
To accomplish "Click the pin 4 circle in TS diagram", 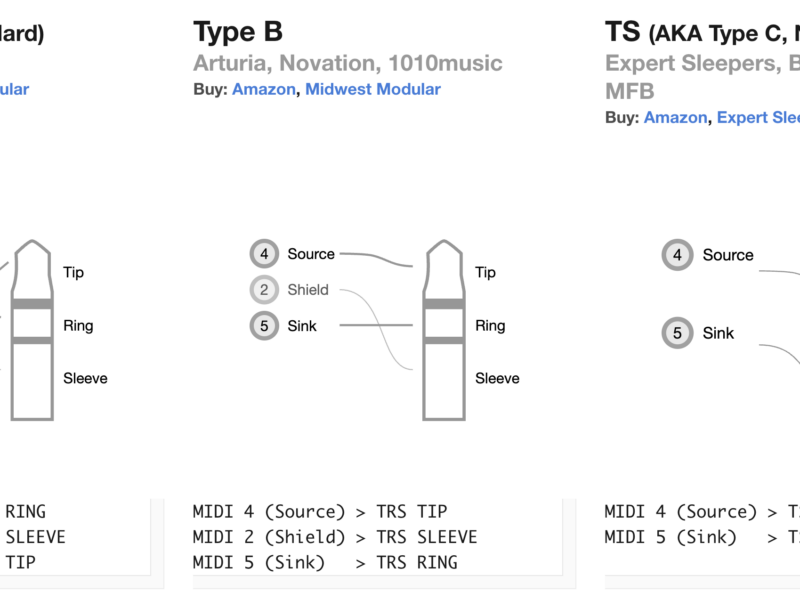I will tap(677, 255).
